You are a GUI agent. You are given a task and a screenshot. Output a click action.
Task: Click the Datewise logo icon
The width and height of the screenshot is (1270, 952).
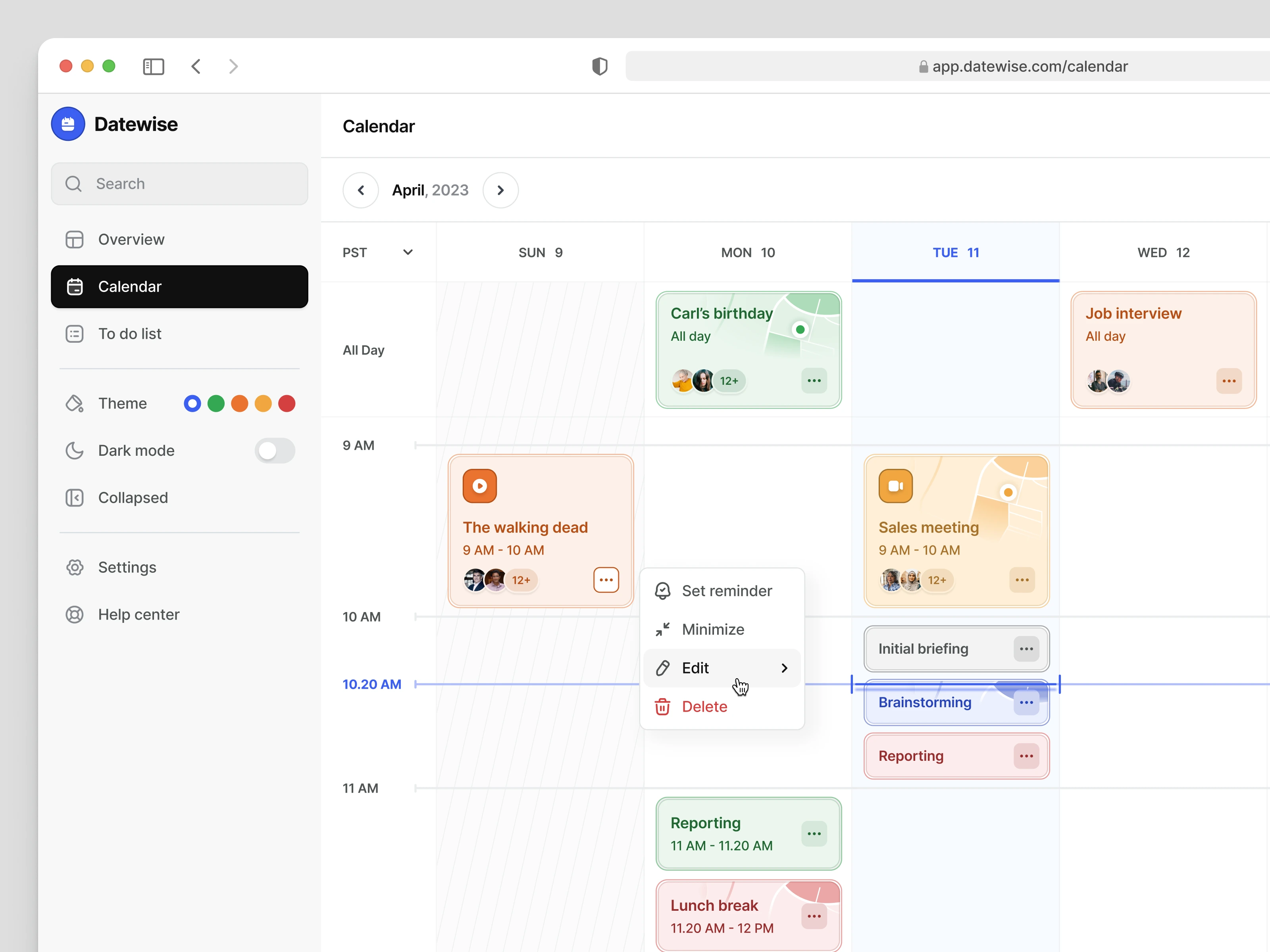68,124
